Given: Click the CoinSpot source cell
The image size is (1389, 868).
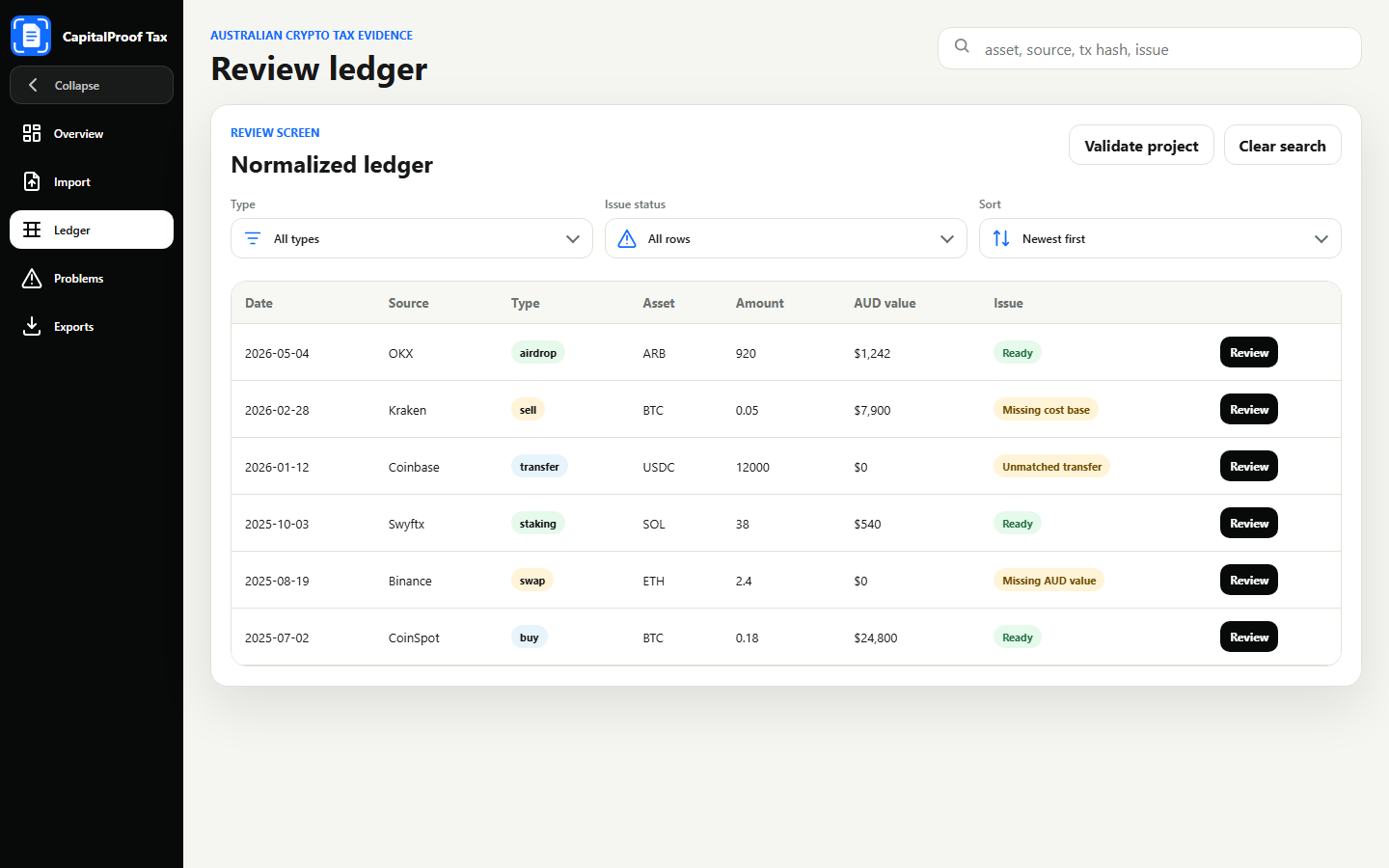Looking at the screenshot, I should pos(414,637).
